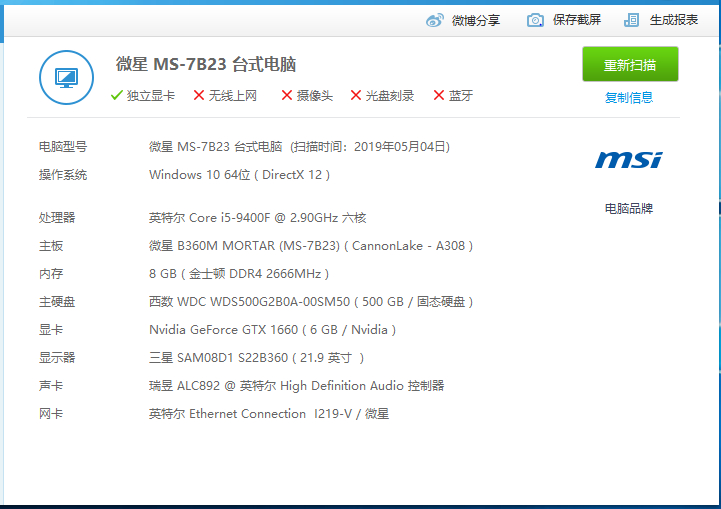Click the 电脑型号 row label
Image resolution: width=721 pixels, height=509 pixels.
click(63, 147)
